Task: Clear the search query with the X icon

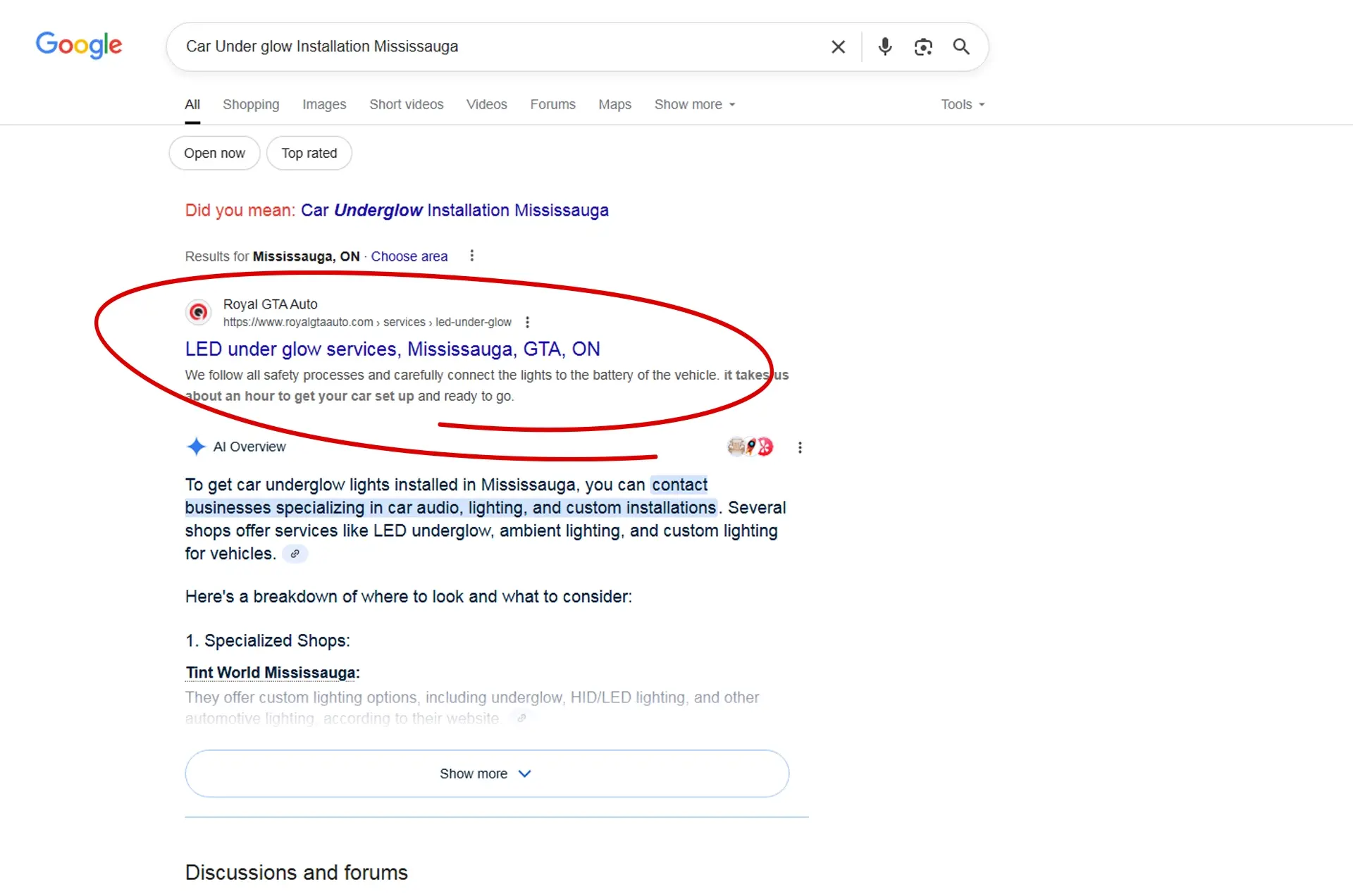Action: [838, 46]
